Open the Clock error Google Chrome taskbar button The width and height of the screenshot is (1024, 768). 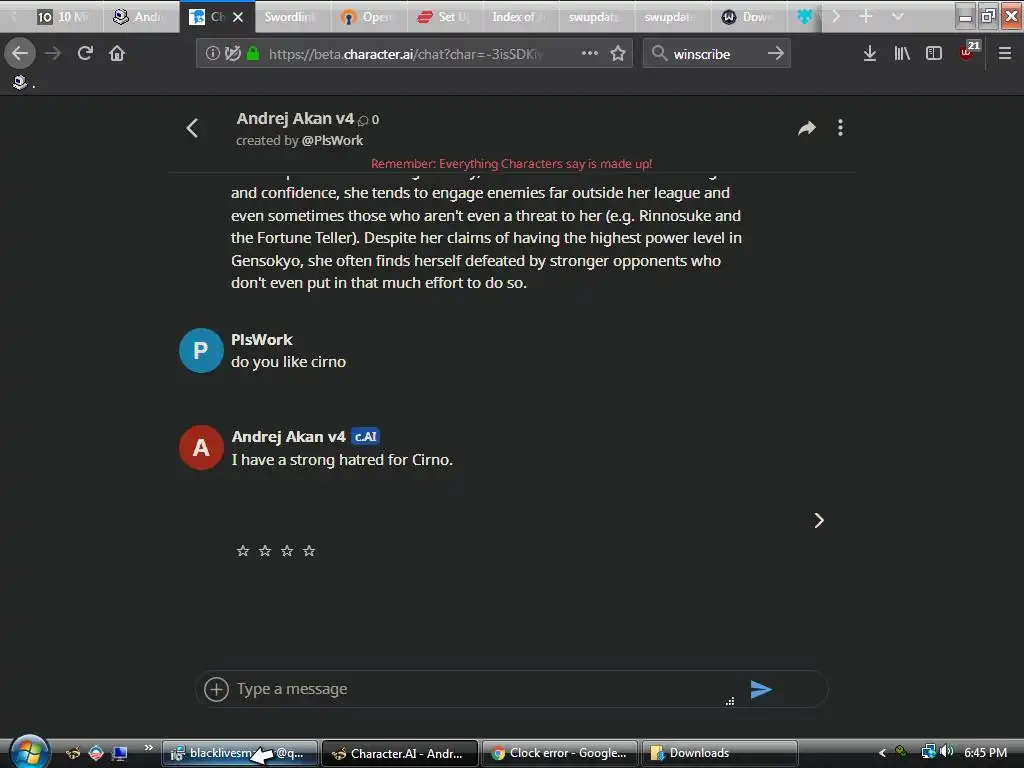pyautogui.click(x=560, y=754)
